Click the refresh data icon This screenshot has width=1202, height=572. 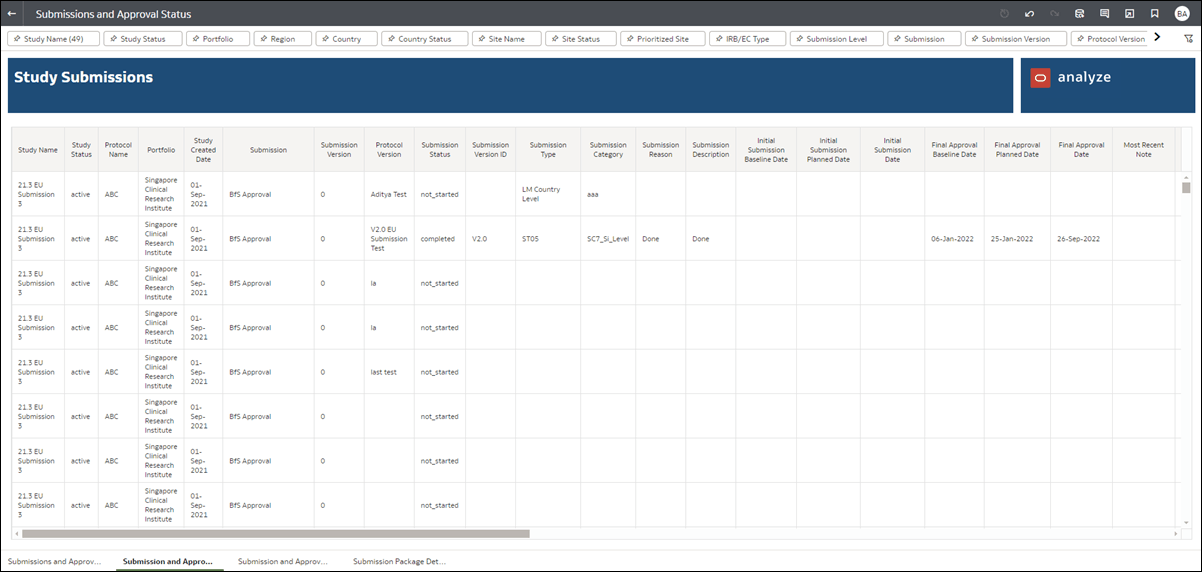[1079, 14]
